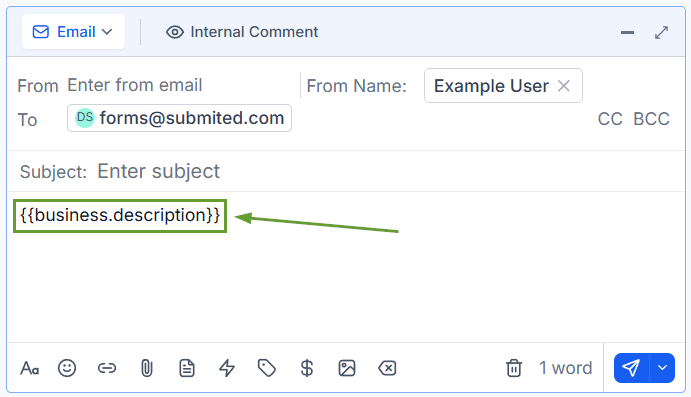The image size is (691, 397).
Task: Attach a file with the paperclip icon
Action: 147,368
